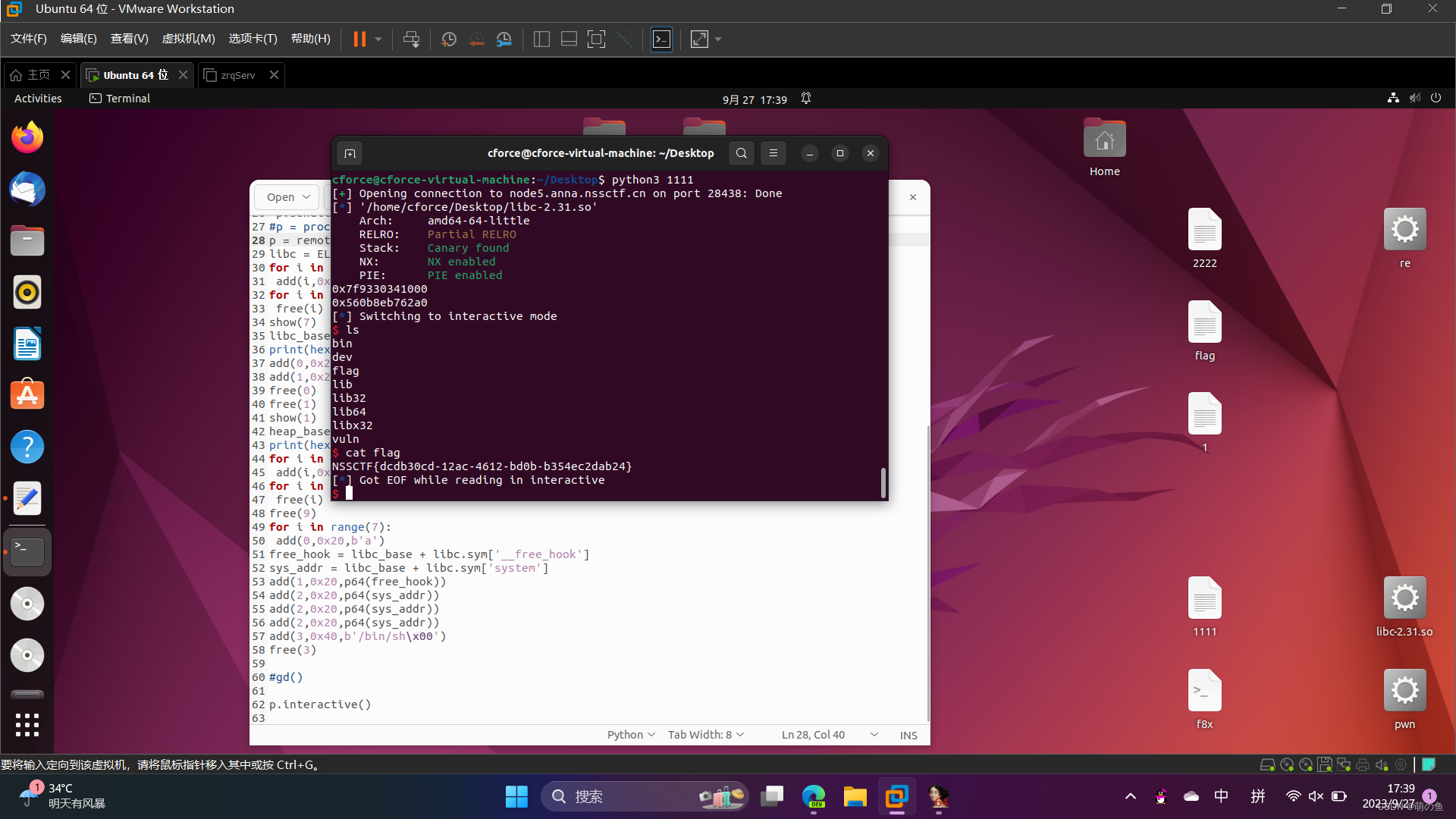1456x819 pixels.
Task: Select the f8x script file on desktop
Action: point(1204,699)
